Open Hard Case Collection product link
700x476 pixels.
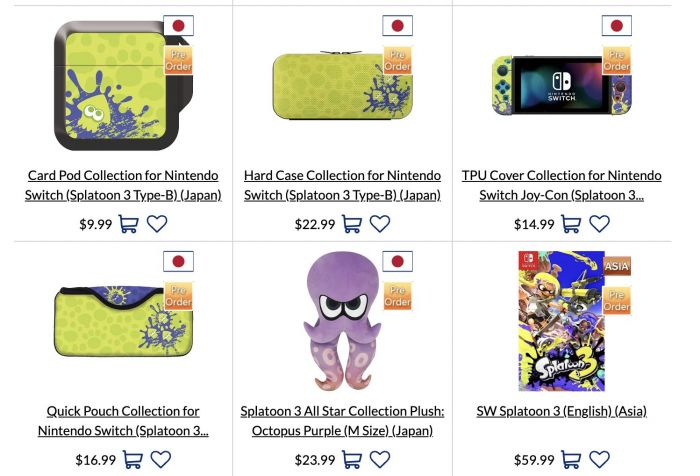point(342,185)
